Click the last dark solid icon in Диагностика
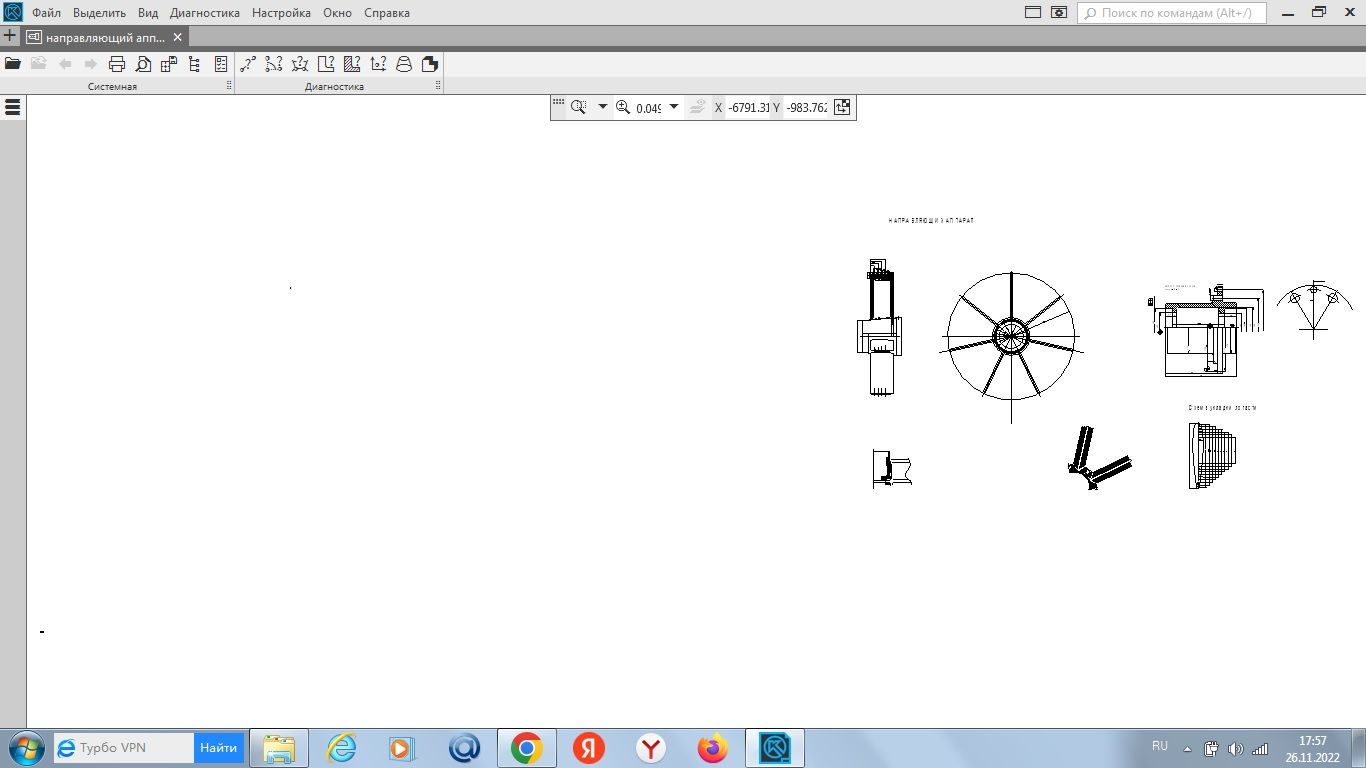Viewport: 1366px width, 768px height. click(430, 64)
